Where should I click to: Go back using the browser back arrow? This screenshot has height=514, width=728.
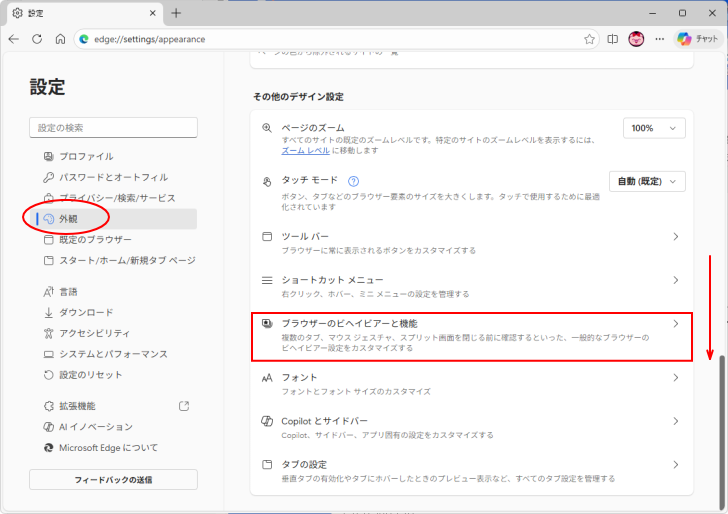(x=14, y=39)
